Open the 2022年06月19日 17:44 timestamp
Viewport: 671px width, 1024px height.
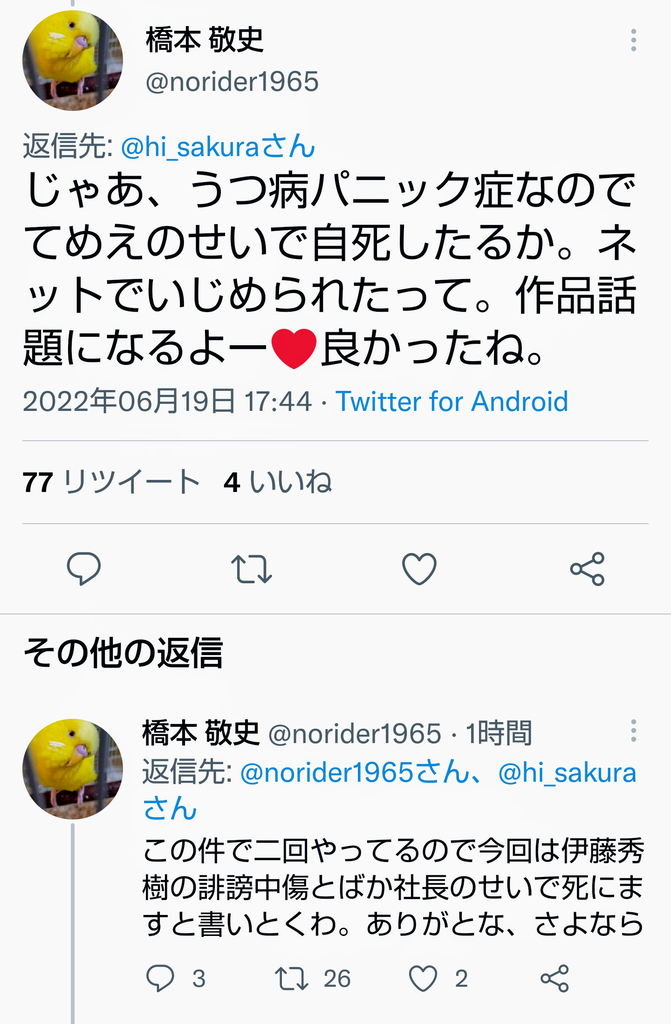coord(167,402)
